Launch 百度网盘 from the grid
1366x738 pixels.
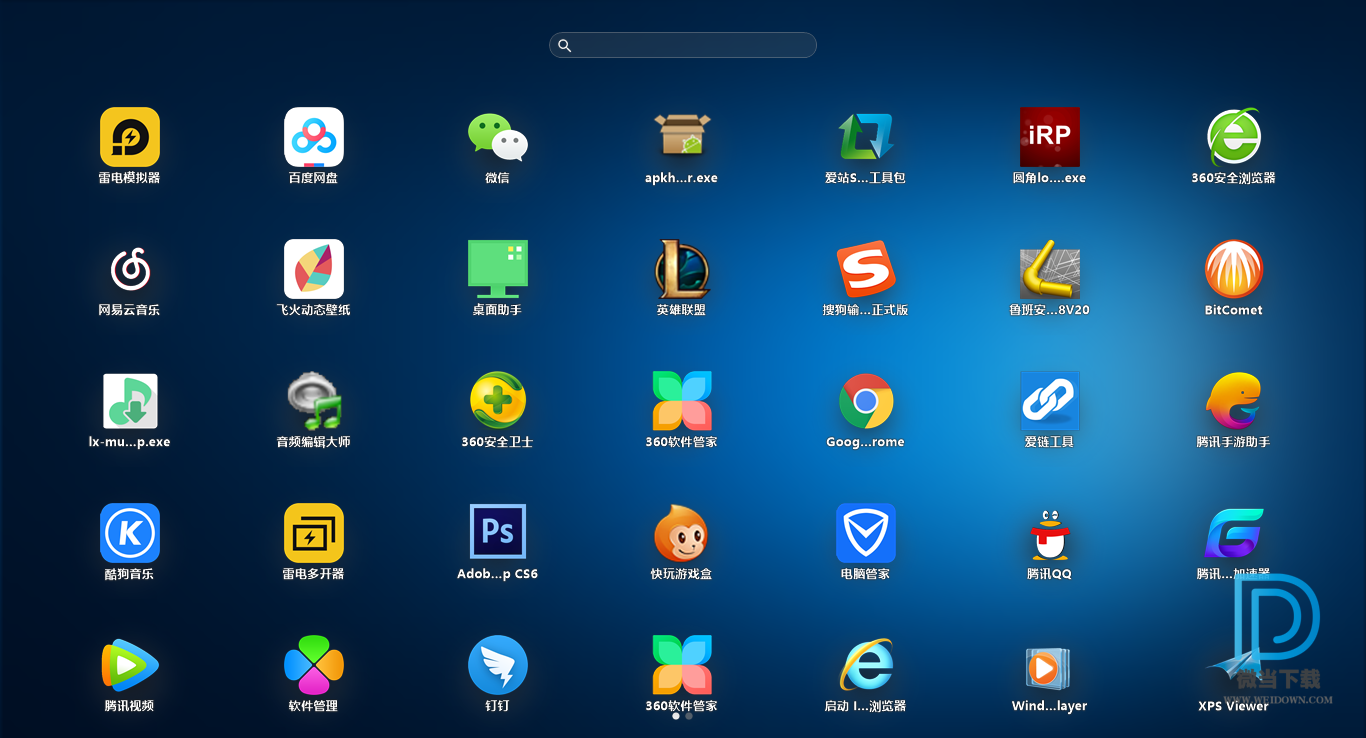(314, 137)
